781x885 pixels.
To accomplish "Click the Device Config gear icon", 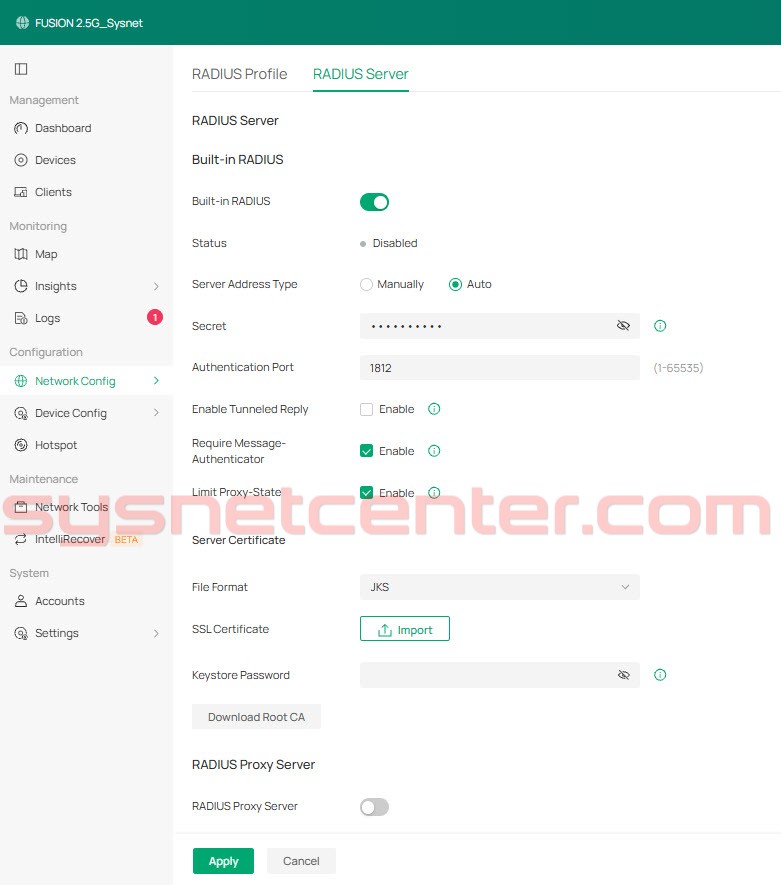I will pos(21,413).
